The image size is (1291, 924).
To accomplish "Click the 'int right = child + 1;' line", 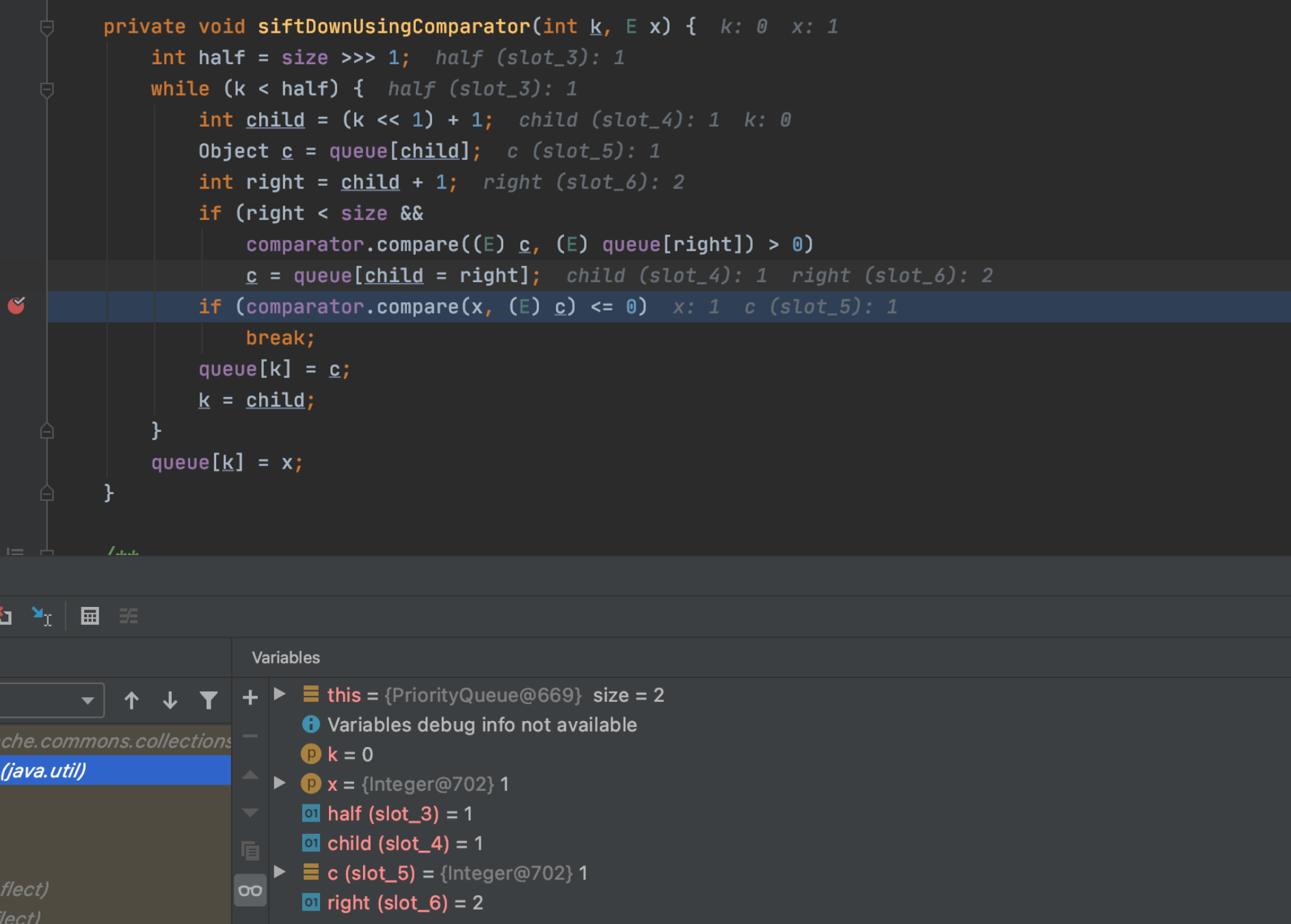I will tap(328, 182).
